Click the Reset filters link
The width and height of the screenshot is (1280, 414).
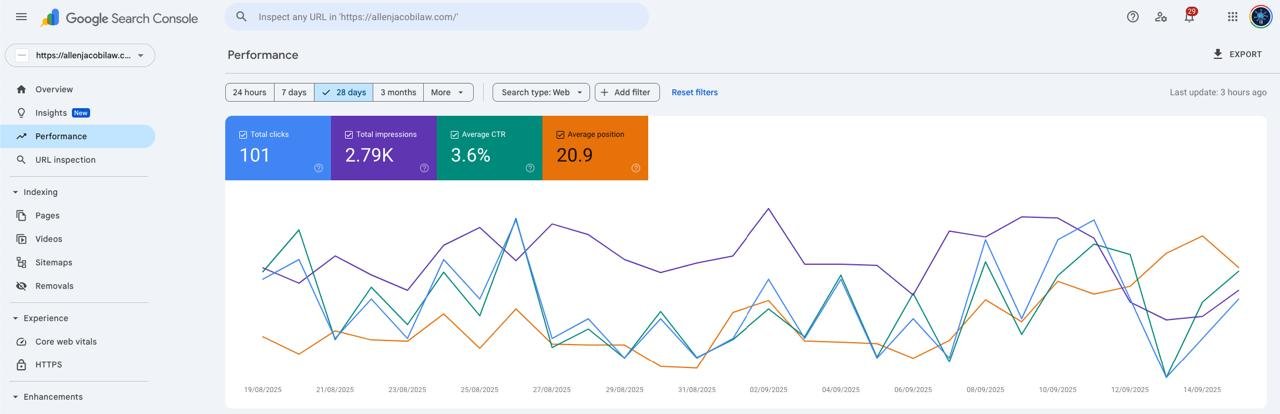pyautogui.click(x=694, y=92)
